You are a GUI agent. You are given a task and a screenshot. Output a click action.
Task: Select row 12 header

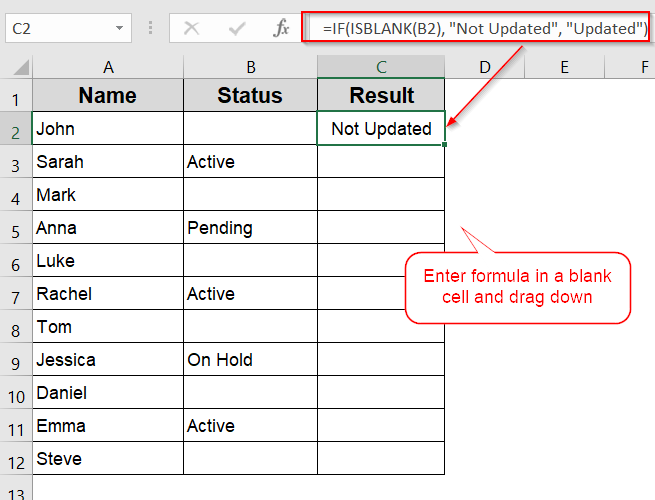click(16, 458)
